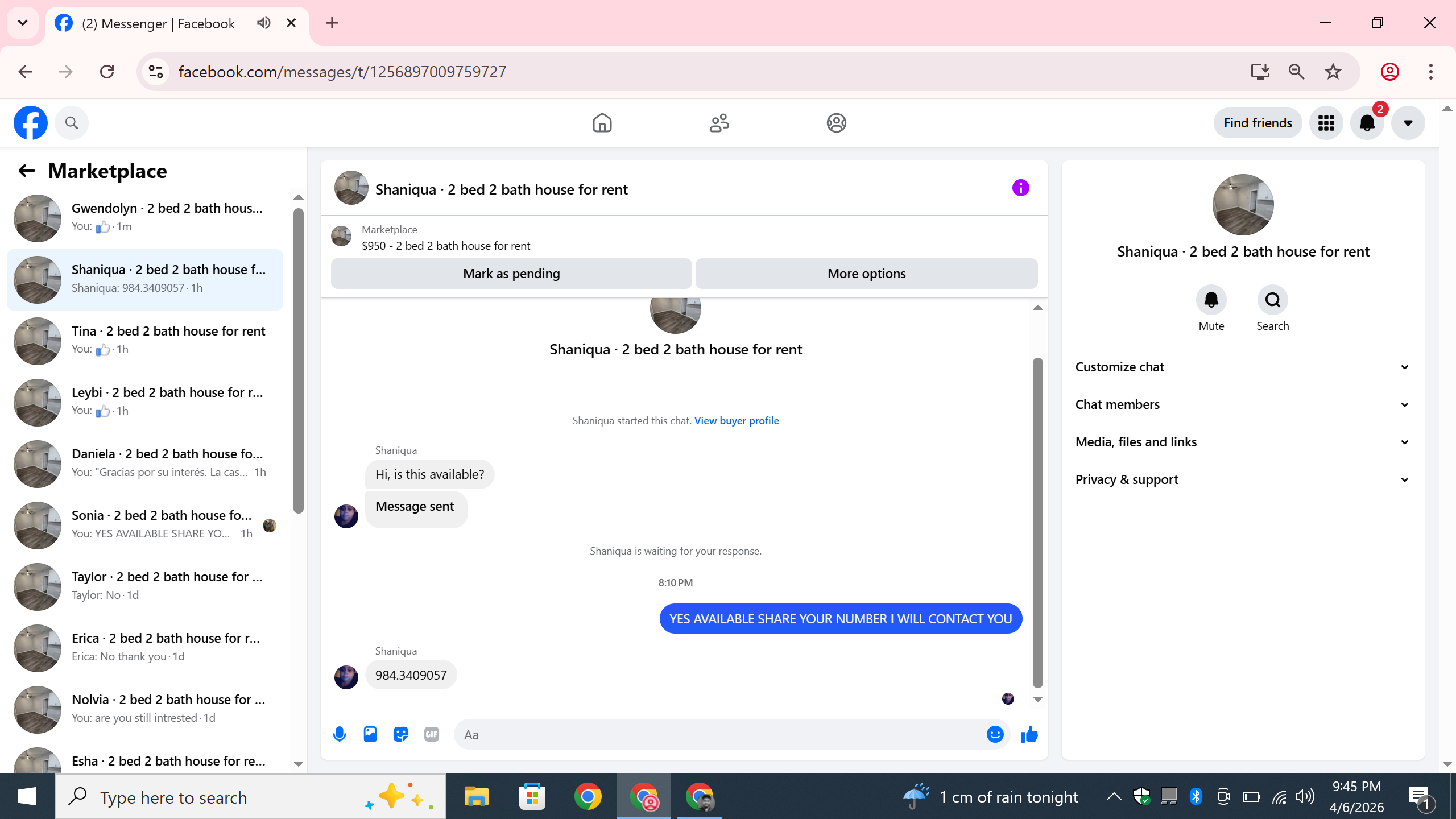Open Sonia's conversation
The height and width of the screenshot is (819, 1456).
145,526
